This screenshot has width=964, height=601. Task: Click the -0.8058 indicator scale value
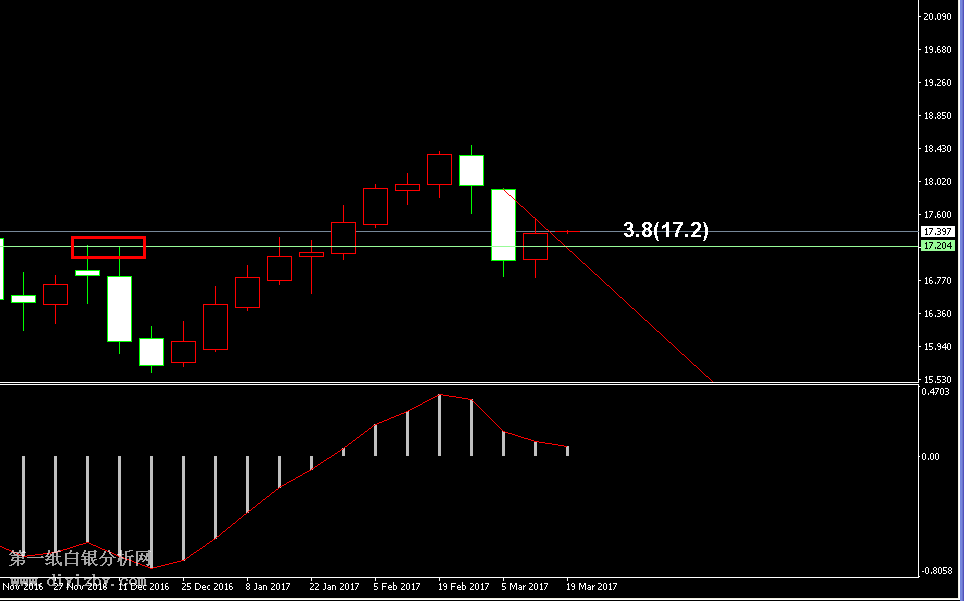point(937,570)
